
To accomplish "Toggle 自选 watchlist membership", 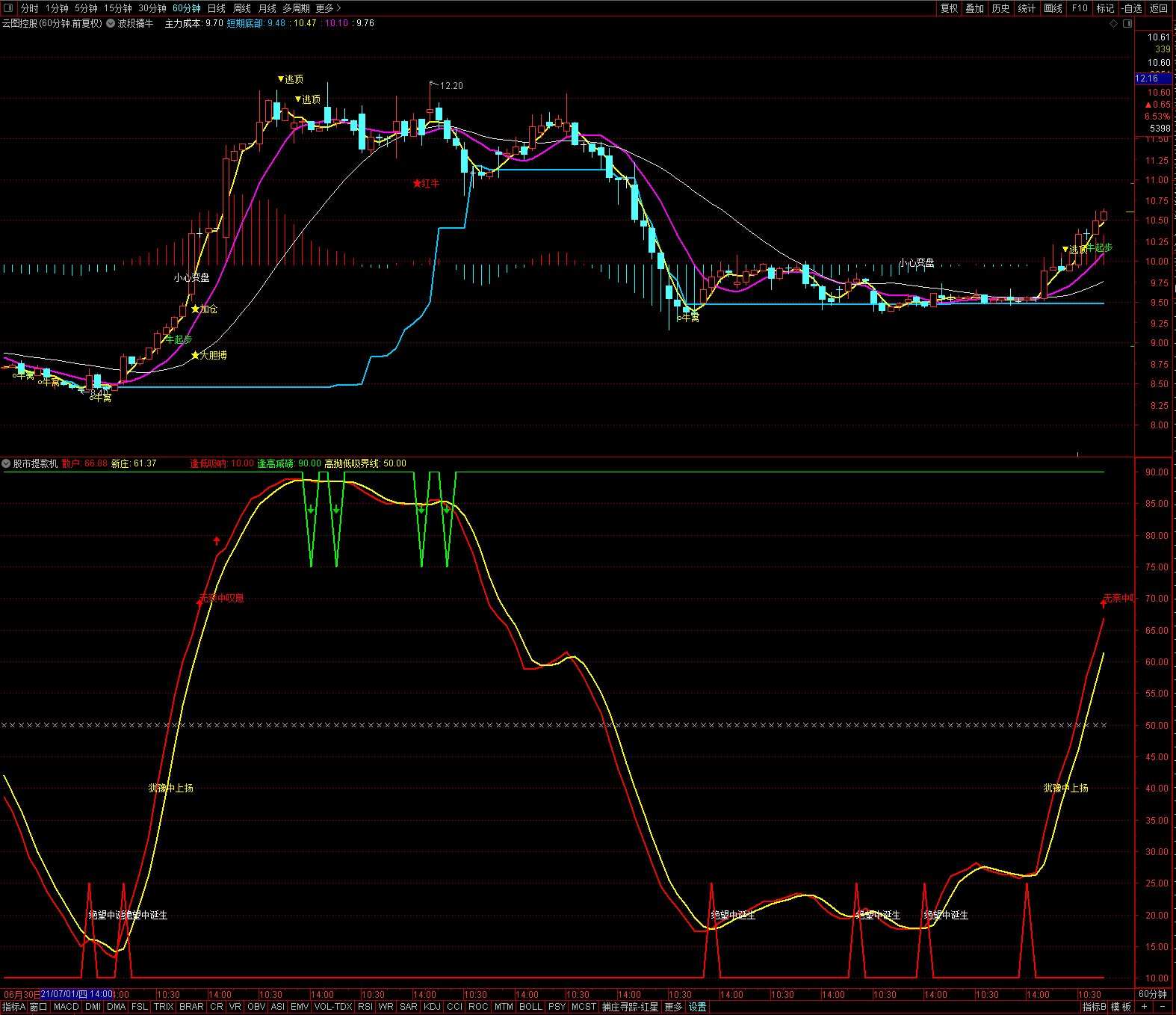I will (1132, 8).
